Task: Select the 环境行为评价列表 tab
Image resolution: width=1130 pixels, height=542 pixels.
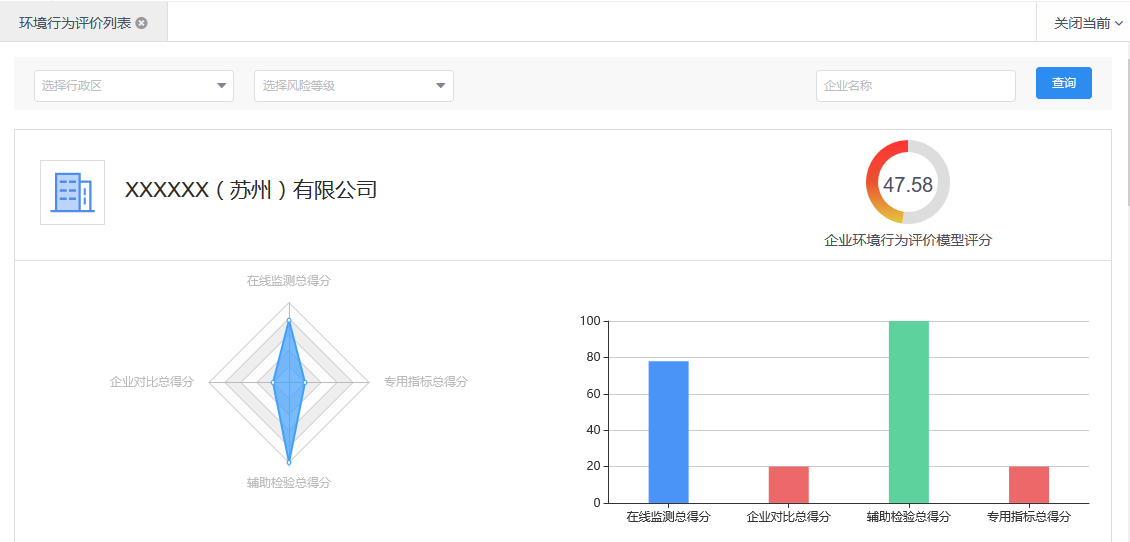Action: (75, 23)
